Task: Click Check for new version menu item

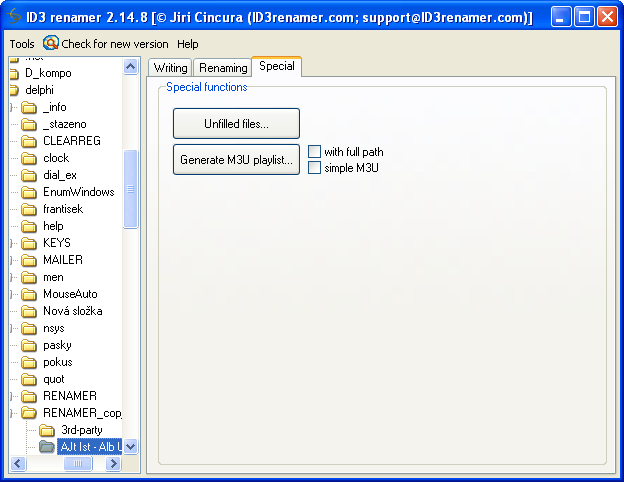Action: (x=106, y=44)
